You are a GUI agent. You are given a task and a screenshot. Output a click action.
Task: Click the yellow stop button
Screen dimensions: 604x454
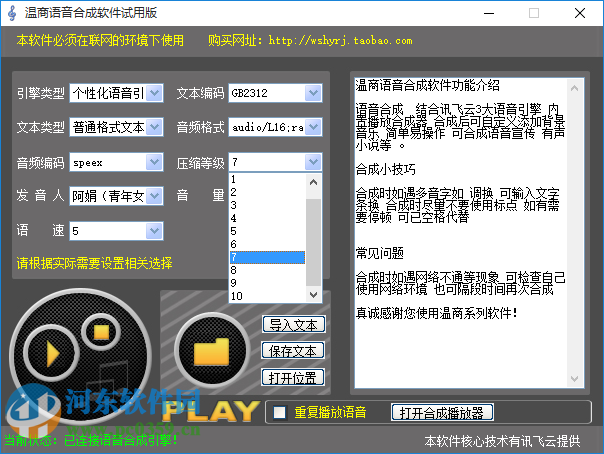(101, 332)
